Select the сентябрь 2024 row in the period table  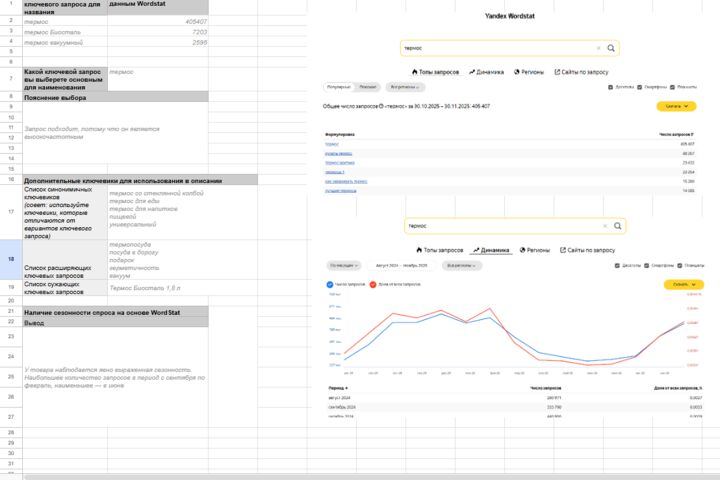point(515,407)
